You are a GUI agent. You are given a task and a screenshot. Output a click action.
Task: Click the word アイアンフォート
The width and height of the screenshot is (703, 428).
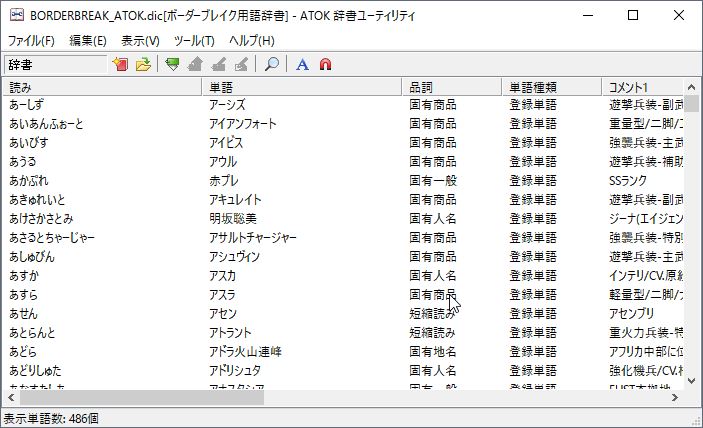[243, 124]
